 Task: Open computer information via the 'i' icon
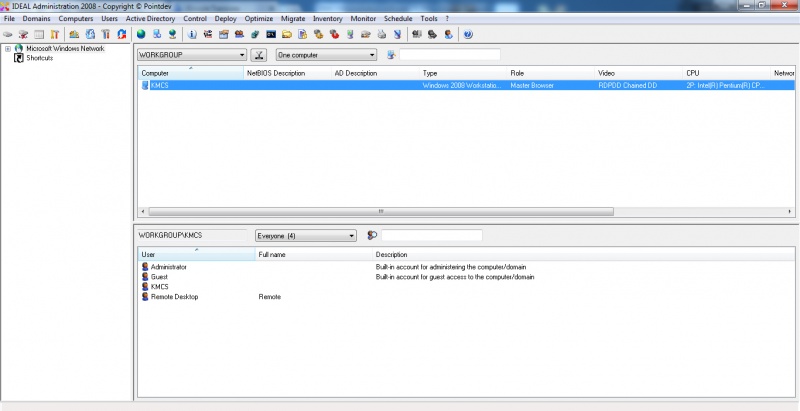pyautogui.click(x=192, y=35)
